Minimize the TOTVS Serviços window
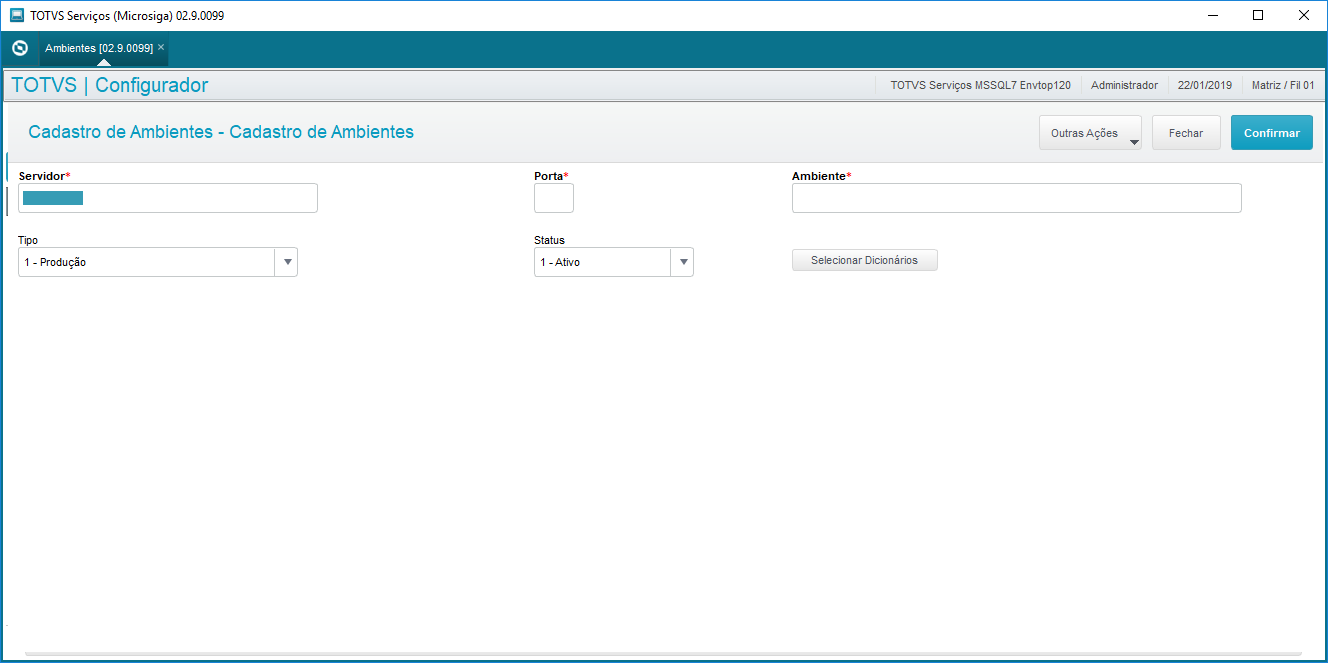This screenshot has height=663, width=1328. tap(1212, 15)
